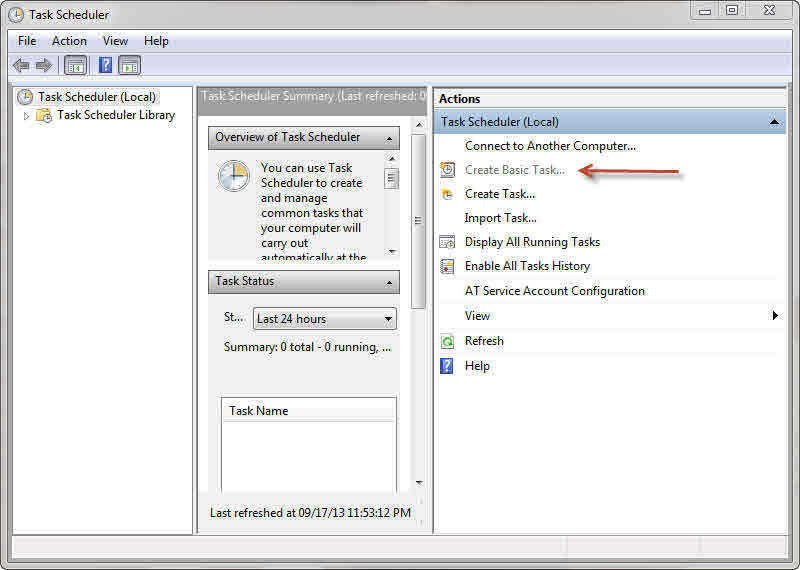Expand the Task Scheduler Library tree node
Viewport: 800px width, 570px height.
(x=27, y=116)
